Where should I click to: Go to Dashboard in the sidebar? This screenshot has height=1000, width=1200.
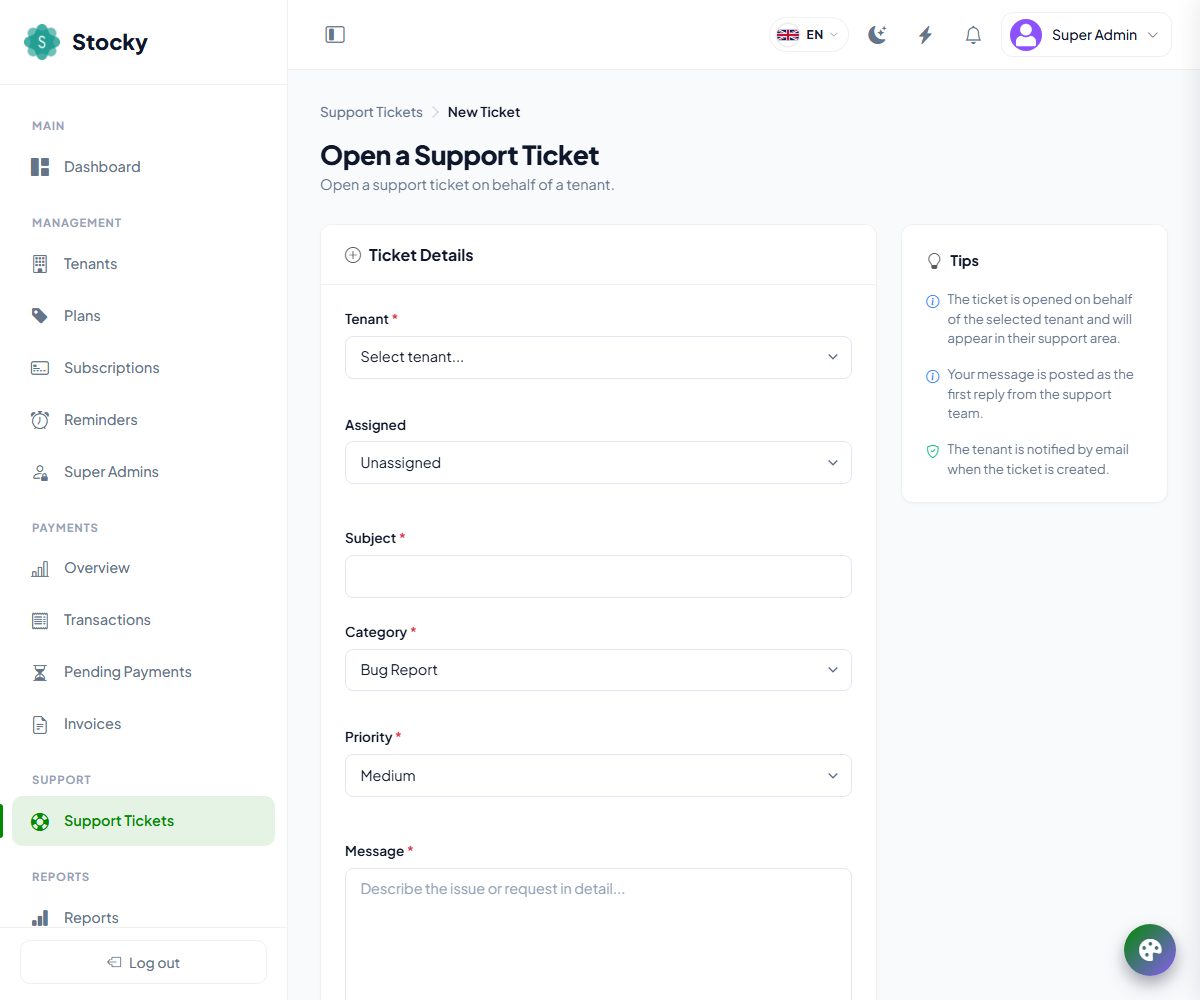point(143,167)
